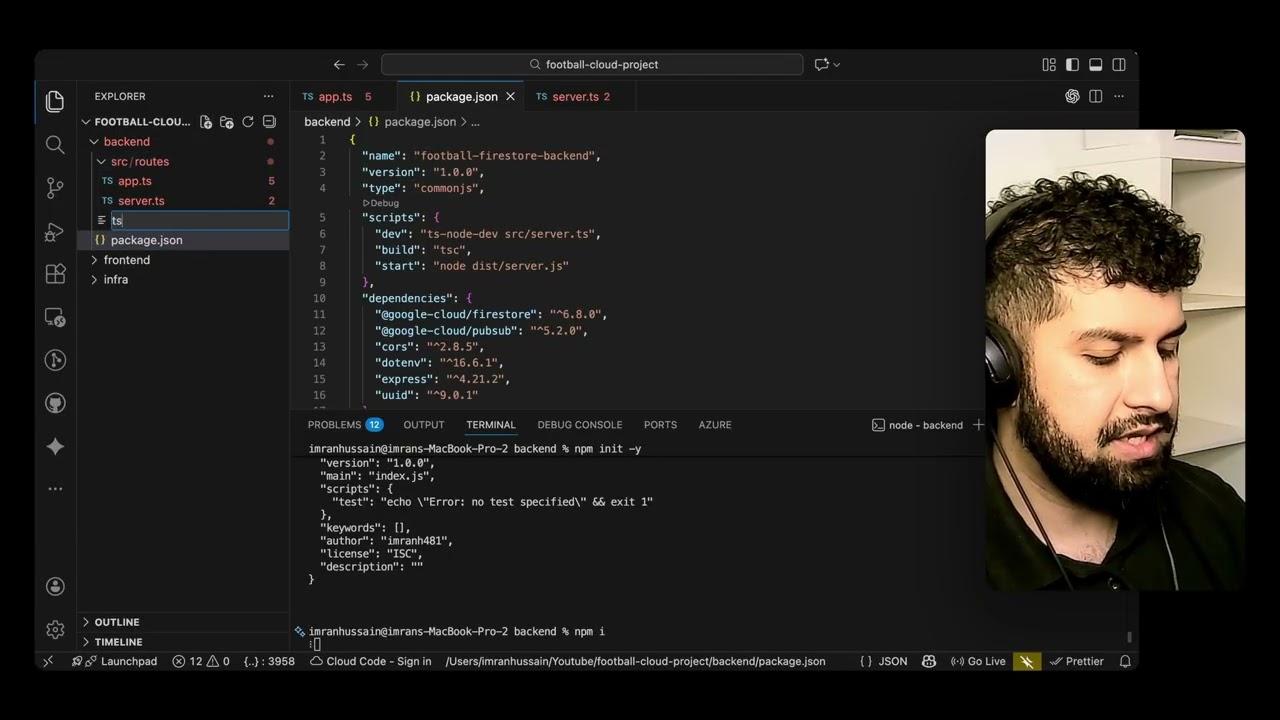Viewport: 1280px width, 720px height.
Task: Expand breadcrumb ellipsis after package.json
Action: coord(475,122)
